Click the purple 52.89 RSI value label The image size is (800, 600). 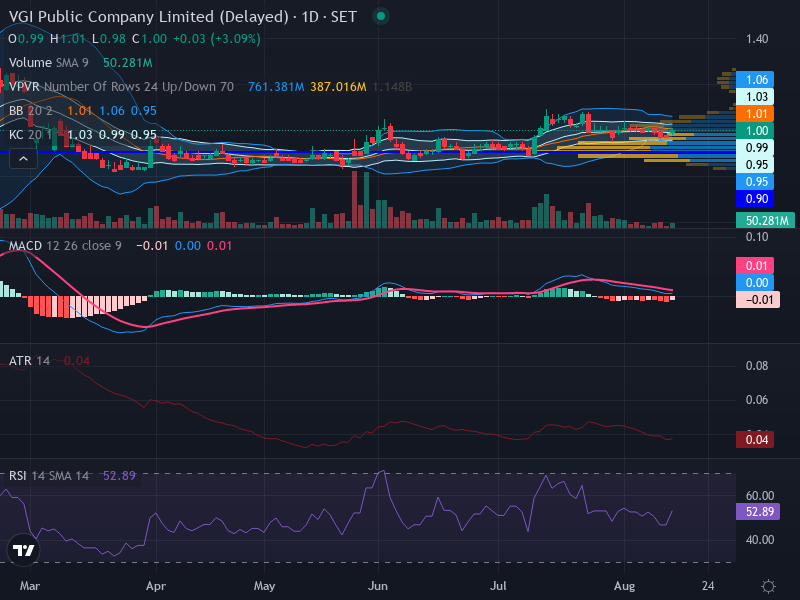click(758, 511)
